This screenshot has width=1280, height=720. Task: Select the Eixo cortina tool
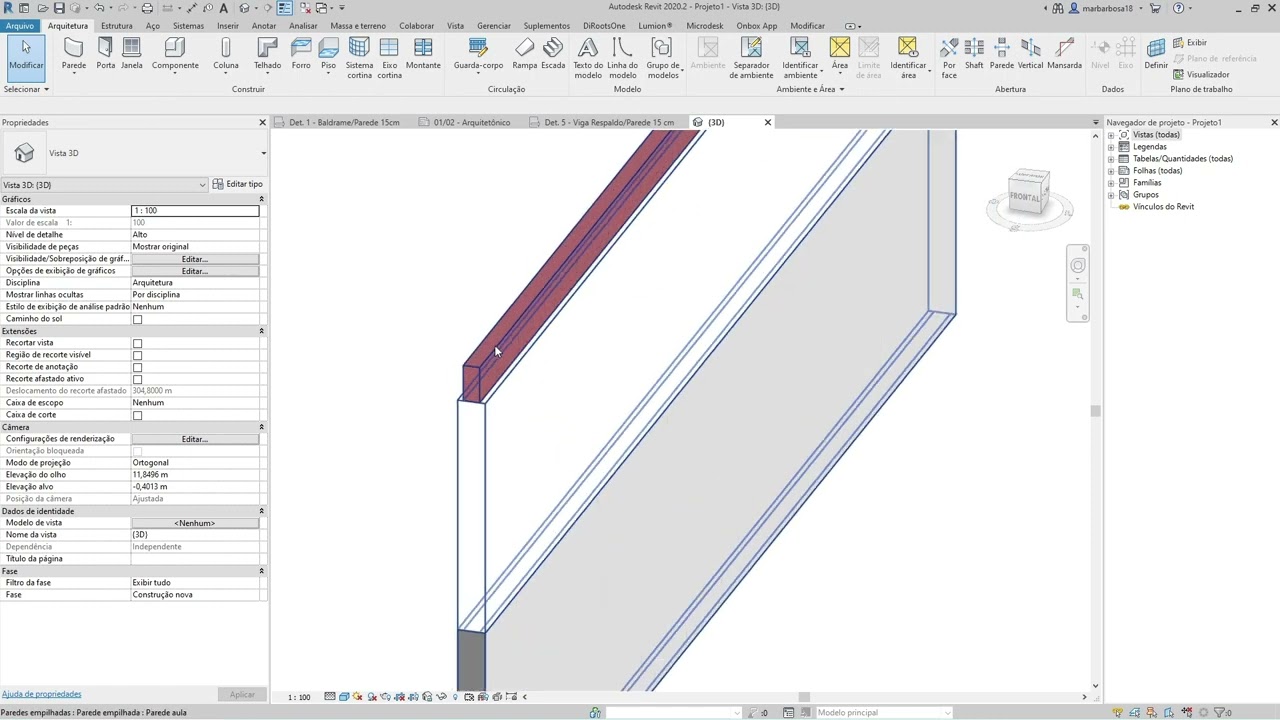click(389, 58)
